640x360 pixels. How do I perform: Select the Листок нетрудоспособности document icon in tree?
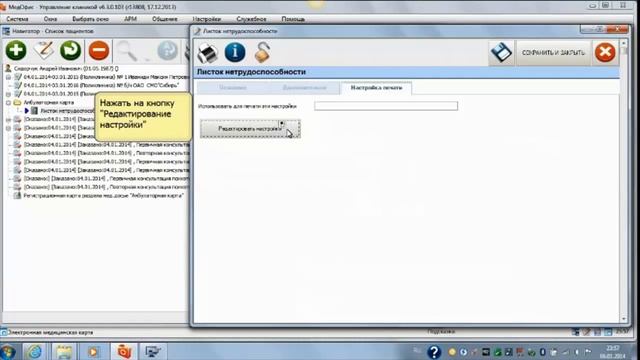[x=35, y=111]
